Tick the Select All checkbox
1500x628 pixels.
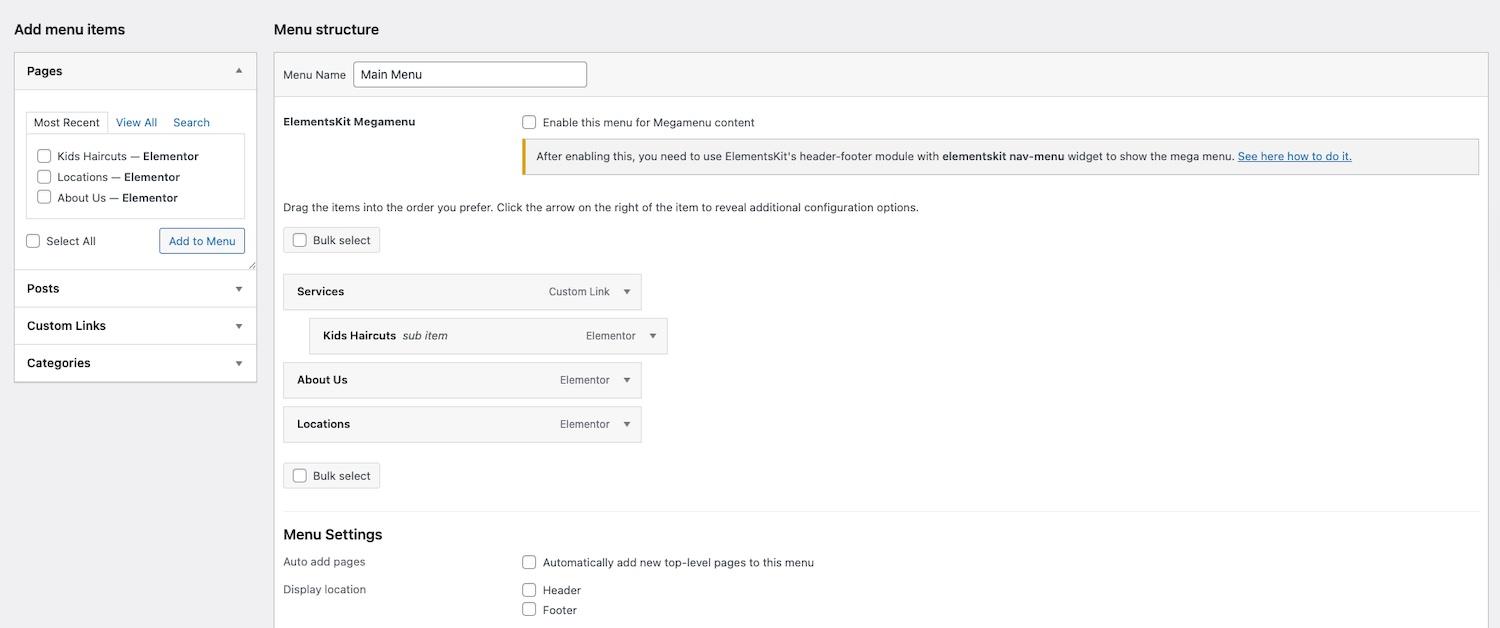[33, 241]
